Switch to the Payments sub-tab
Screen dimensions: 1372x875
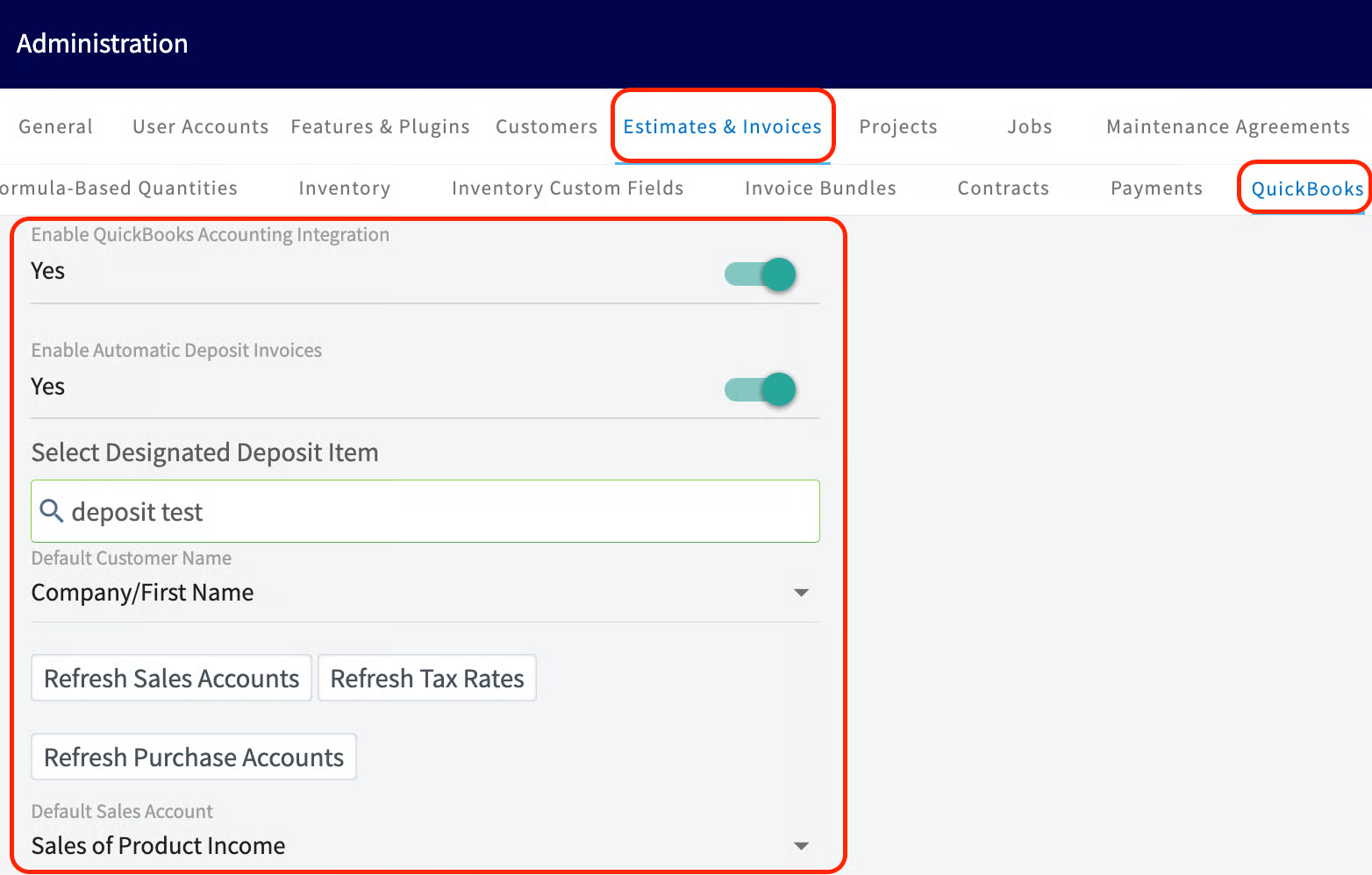click(1156, 188)
